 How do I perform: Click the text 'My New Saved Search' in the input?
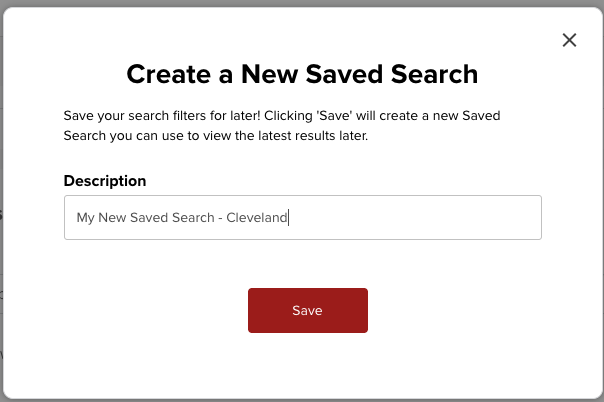click(x=146, y=217)
